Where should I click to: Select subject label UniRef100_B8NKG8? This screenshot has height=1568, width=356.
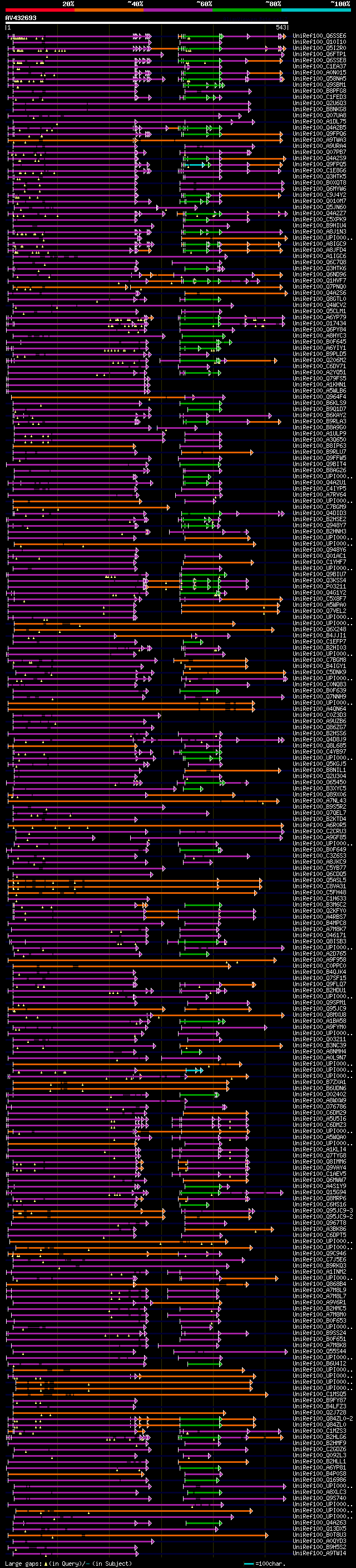(x=319, y=109)
